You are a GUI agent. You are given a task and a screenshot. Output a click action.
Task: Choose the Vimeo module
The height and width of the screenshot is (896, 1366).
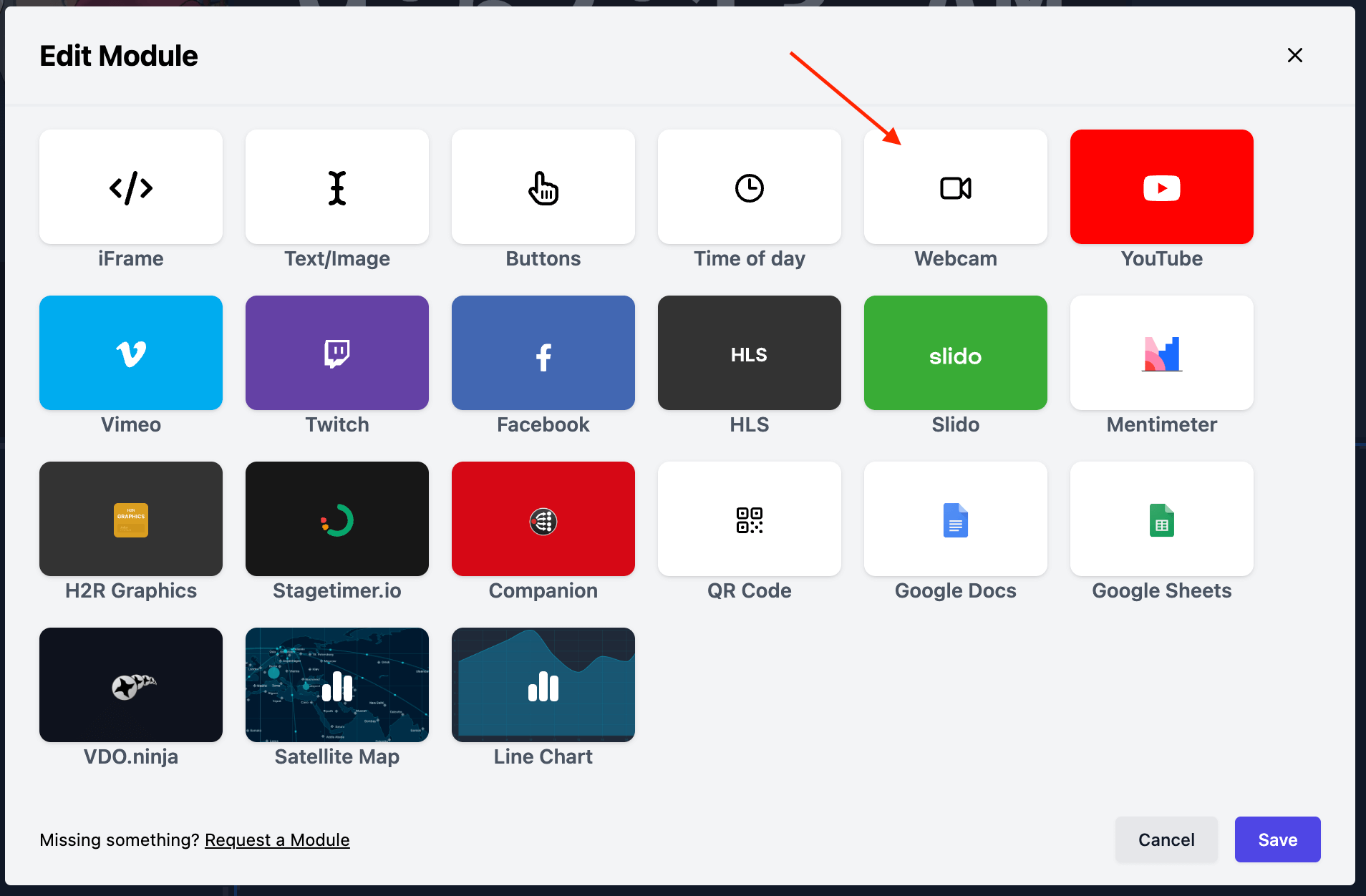(x=130, y=353)
